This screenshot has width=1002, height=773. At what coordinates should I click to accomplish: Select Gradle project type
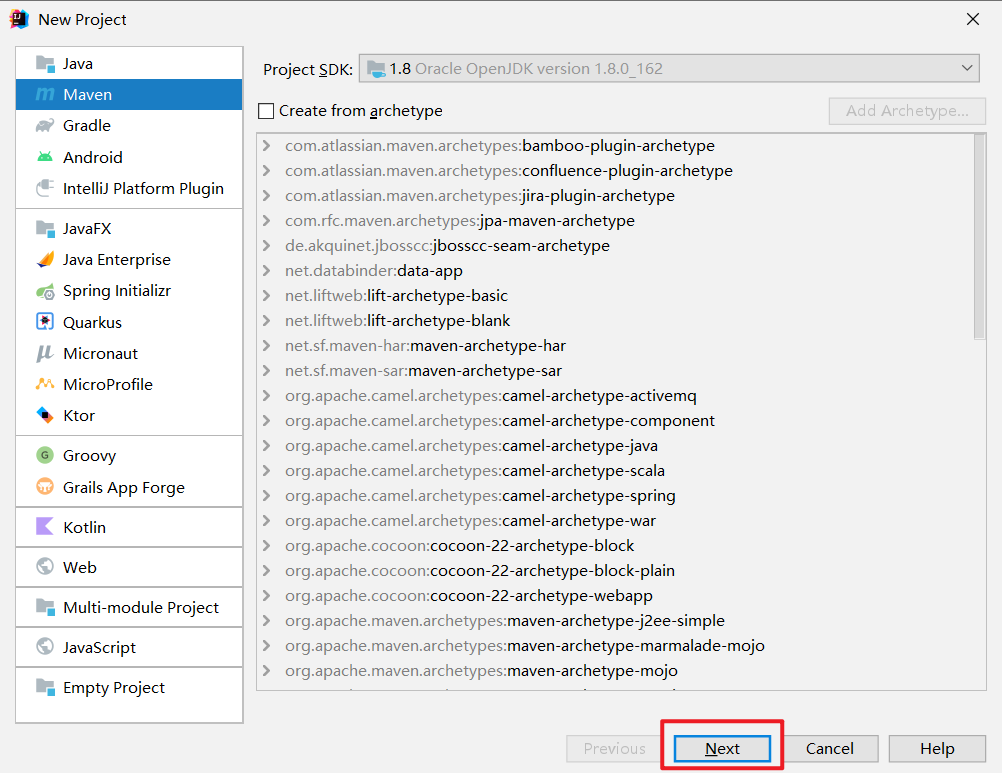pos(129,126)
